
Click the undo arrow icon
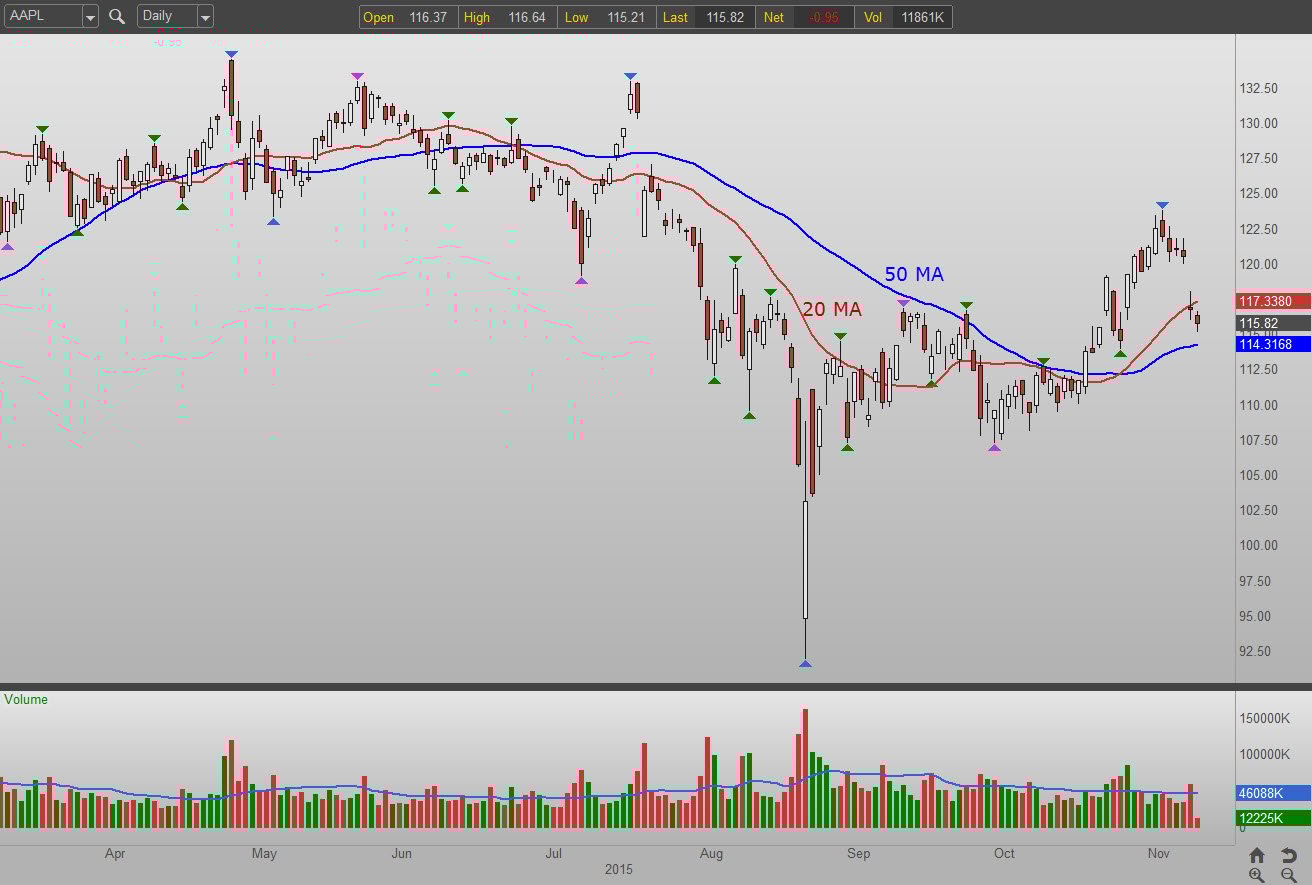coord(1289,855)
